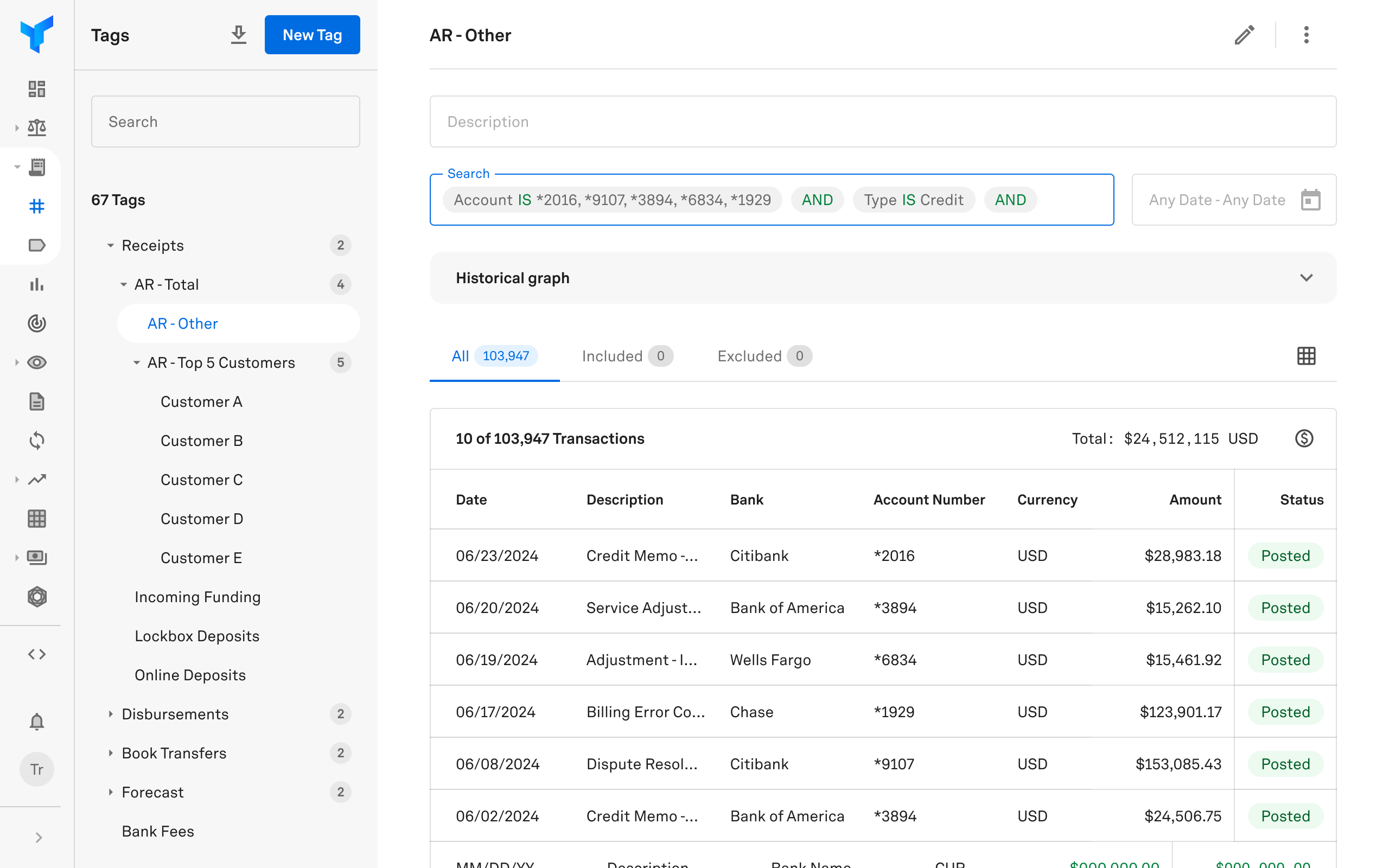The image size is (1389, 868).
Task: Open the calendar date picker icon
Action: (x=1311, y=200)
